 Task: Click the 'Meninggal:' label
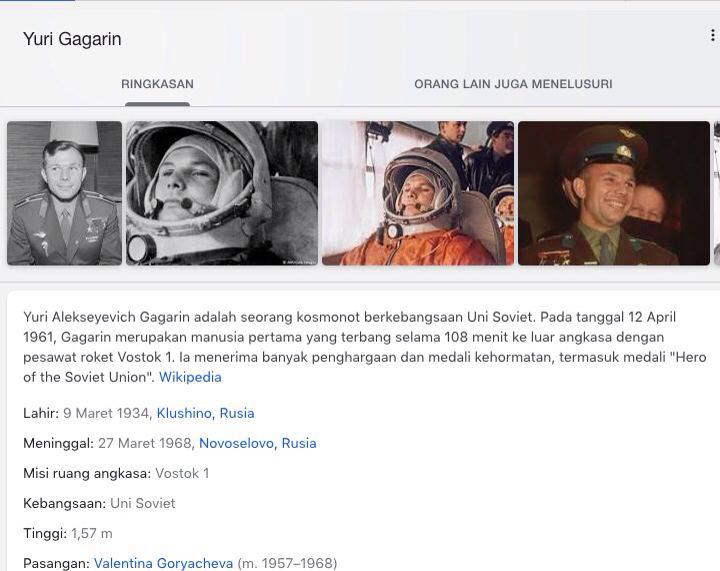point(58,443)
